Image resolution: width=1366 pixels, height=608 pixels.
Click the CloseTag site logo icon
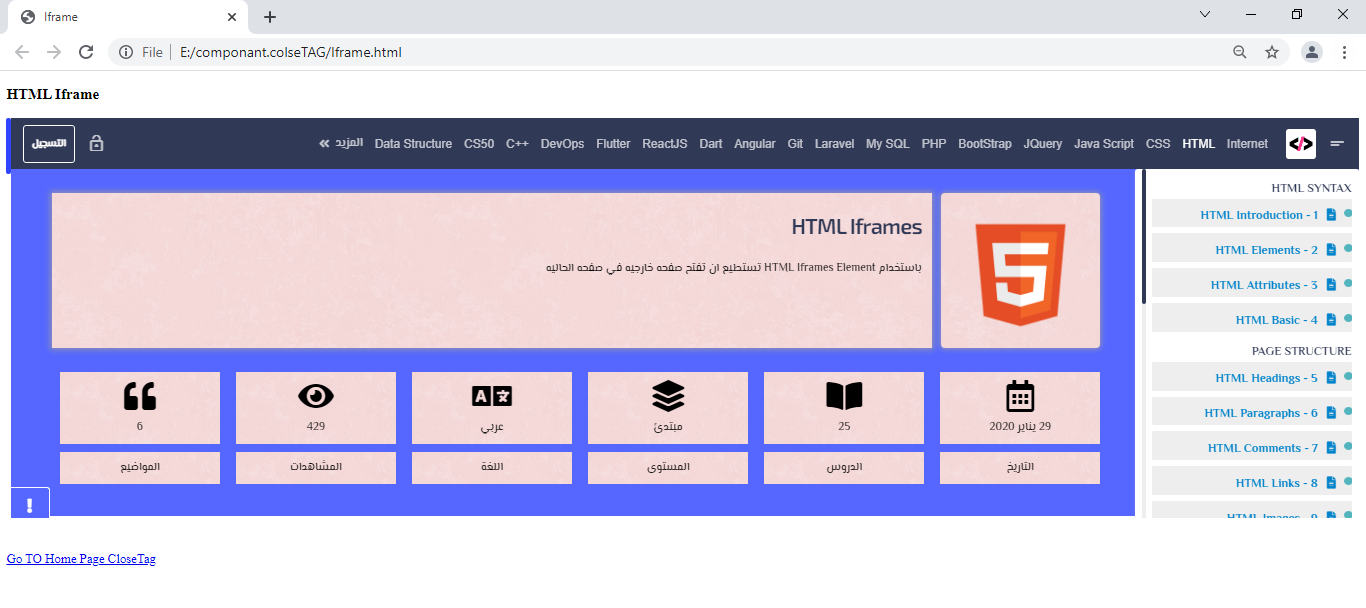(x=1301, y=144)
